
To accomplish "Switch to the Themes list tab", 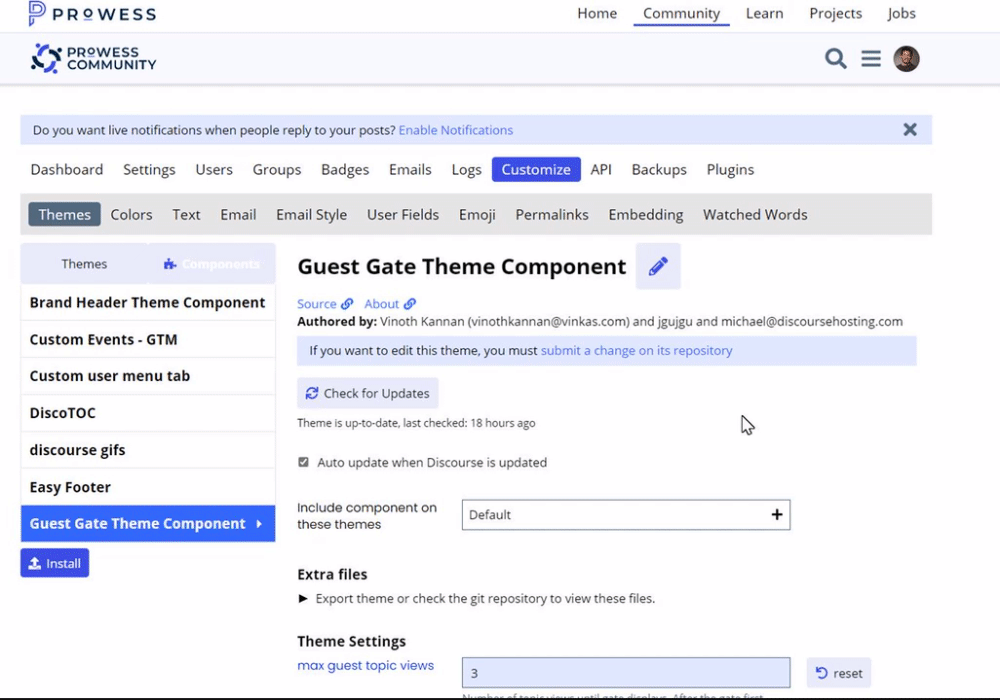I will [x=84, y=264].
